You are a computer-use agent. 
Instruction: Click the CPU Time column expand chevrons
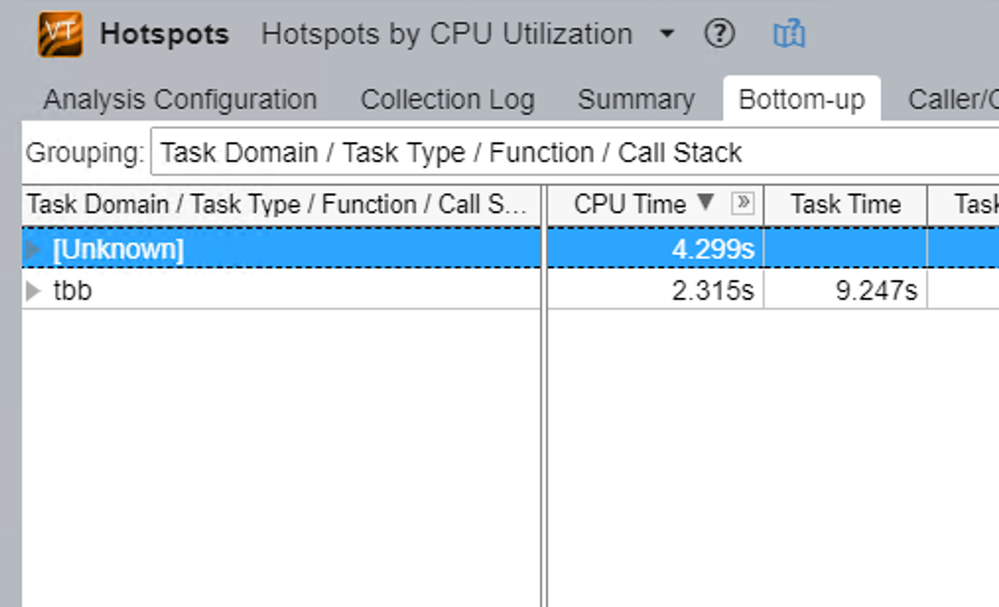click(x=742, y=204)
